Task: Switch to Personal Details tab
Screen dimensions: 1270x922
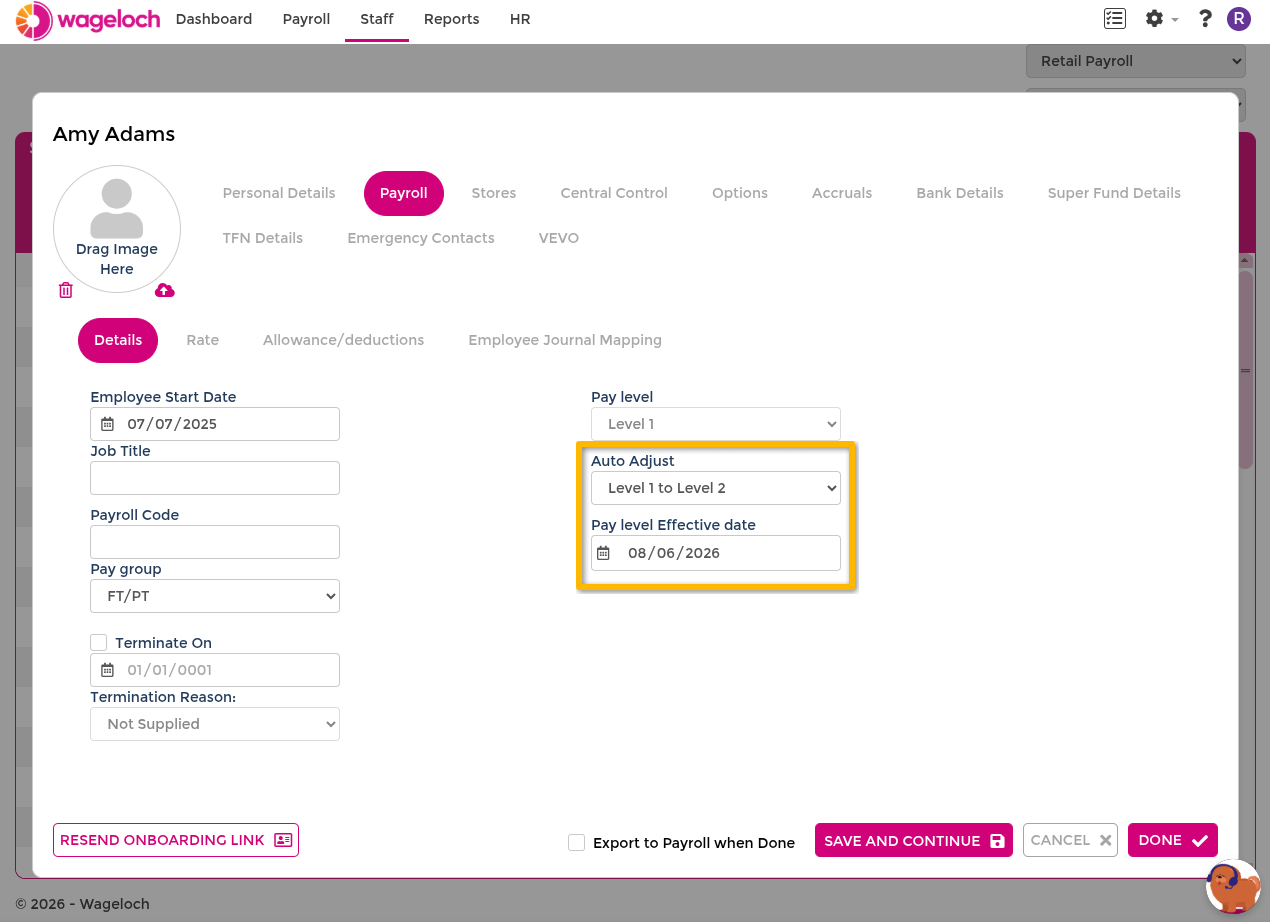Action: (x=279, y=193)
